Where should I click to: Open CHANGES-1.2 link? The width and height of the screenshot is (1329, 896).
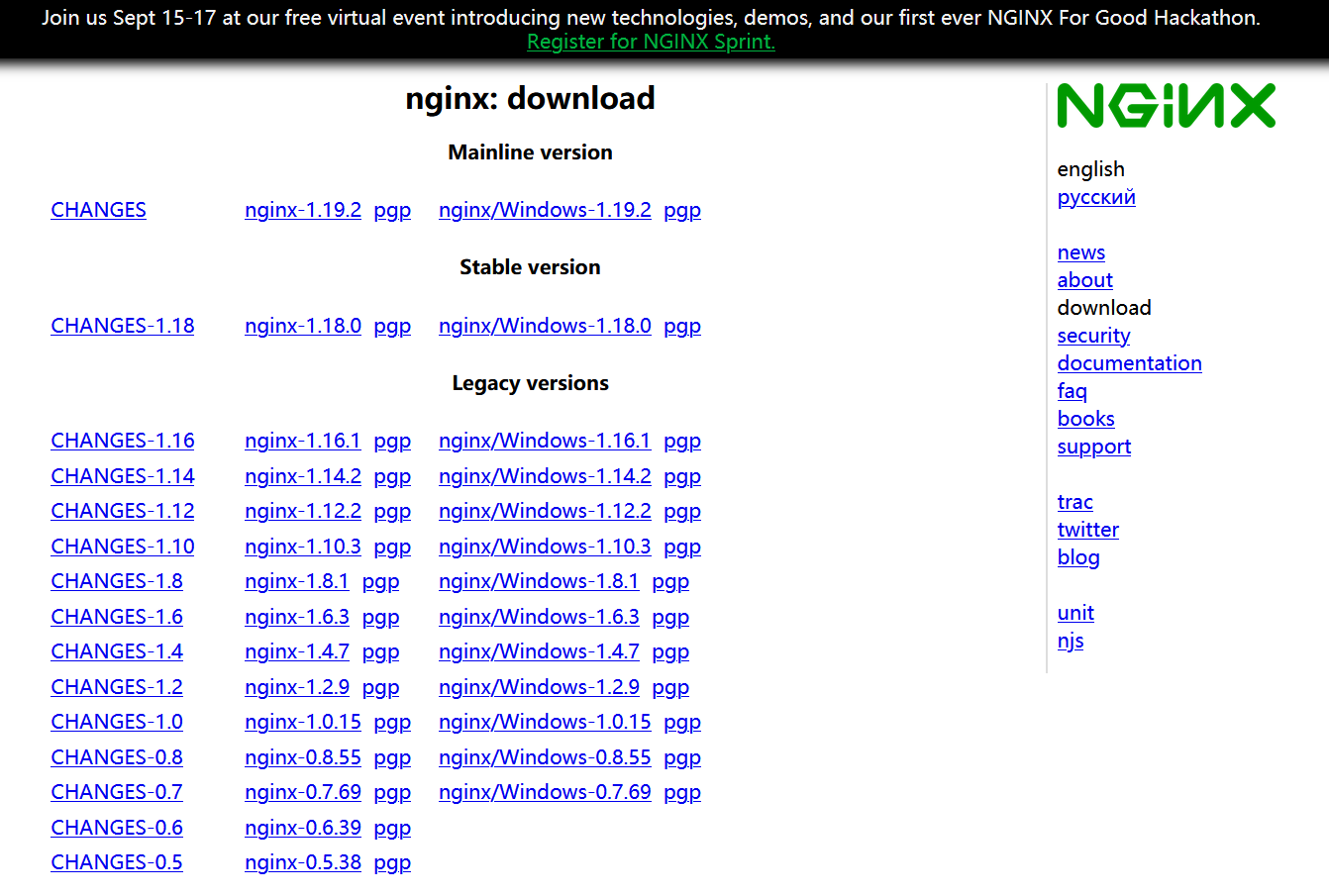(117, 687)
